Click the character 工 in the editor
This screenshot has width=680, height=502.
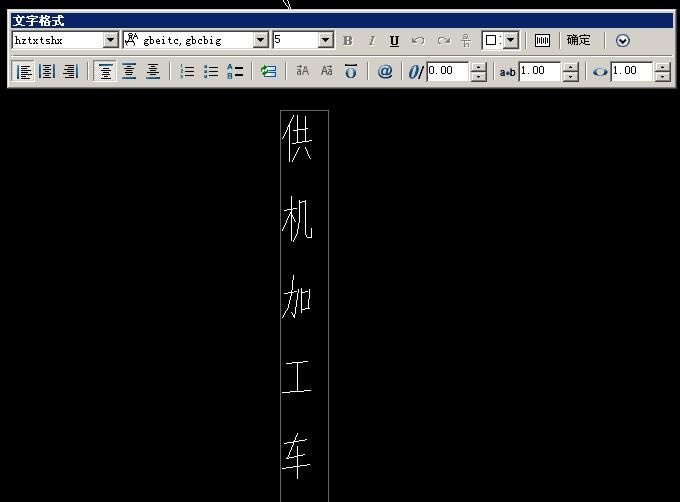297,377
